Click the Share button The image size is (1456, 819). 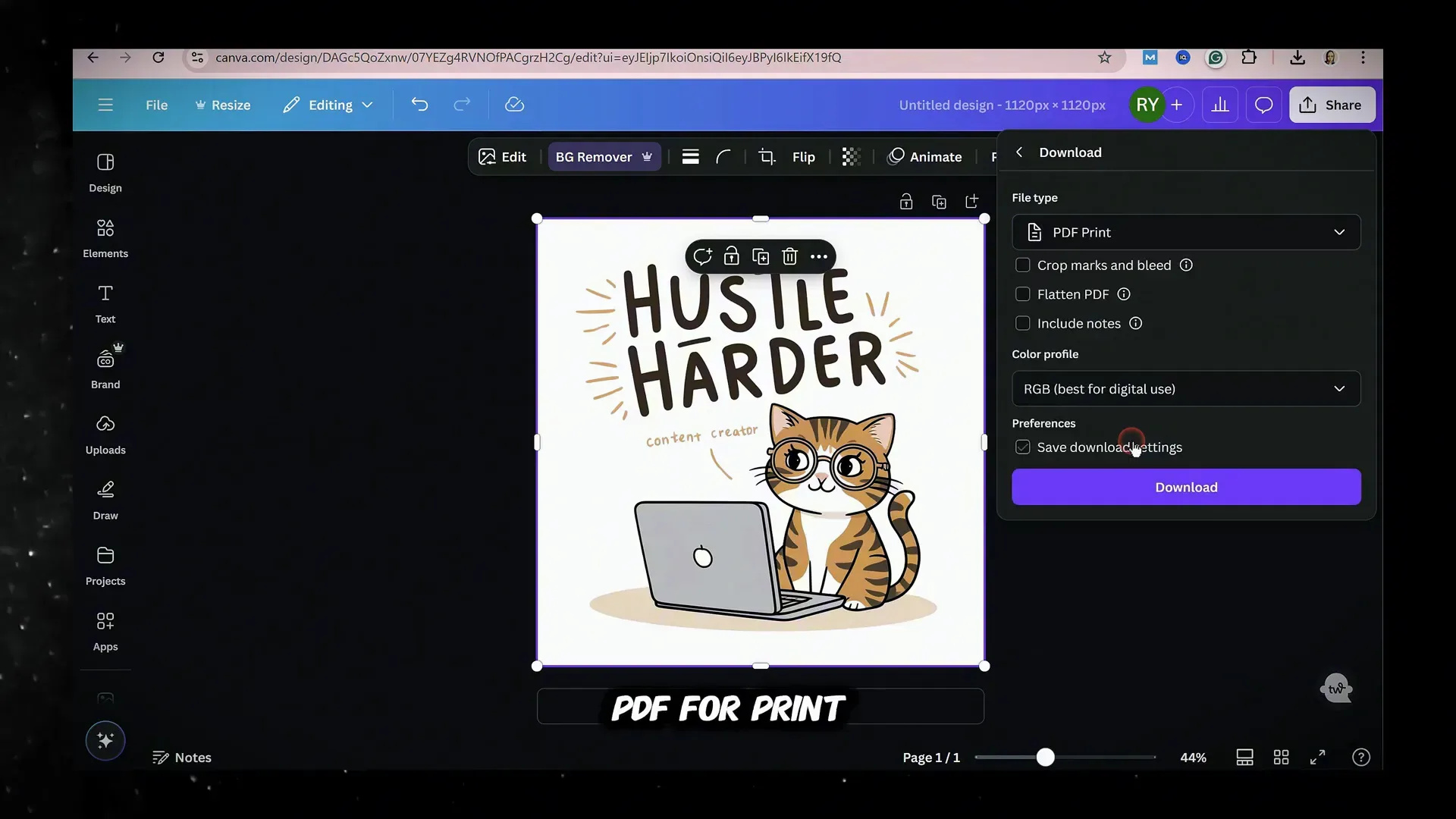tap(1332, 105)
